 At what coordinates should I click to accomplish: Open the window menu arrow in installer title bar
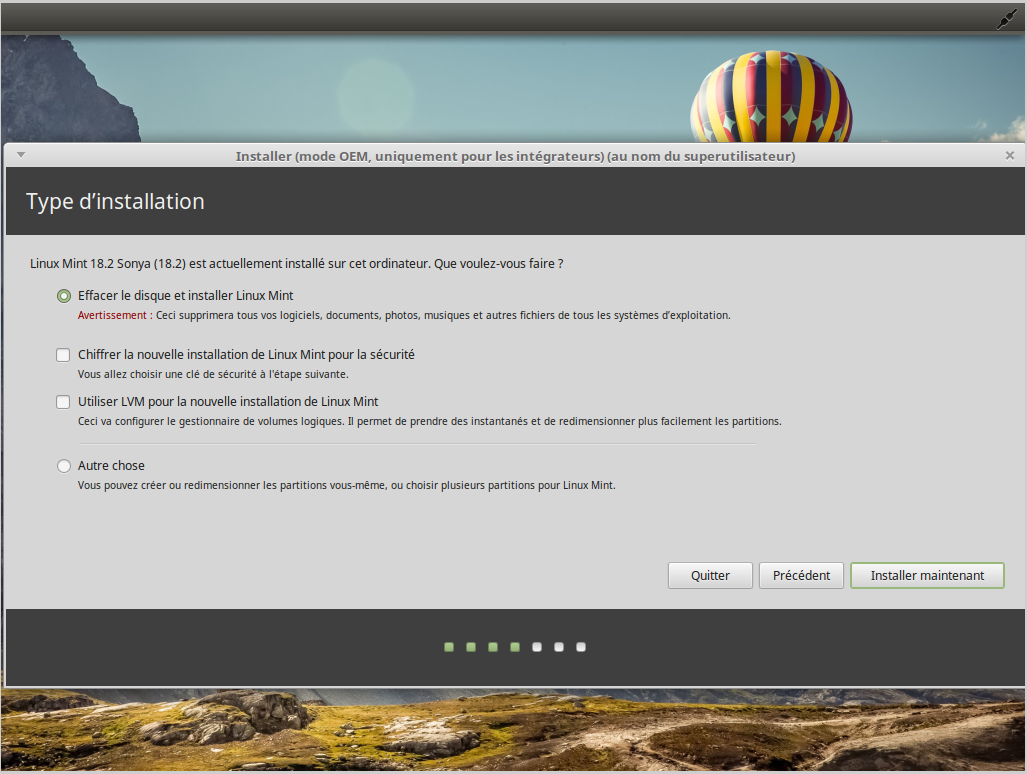coord(20,155)
